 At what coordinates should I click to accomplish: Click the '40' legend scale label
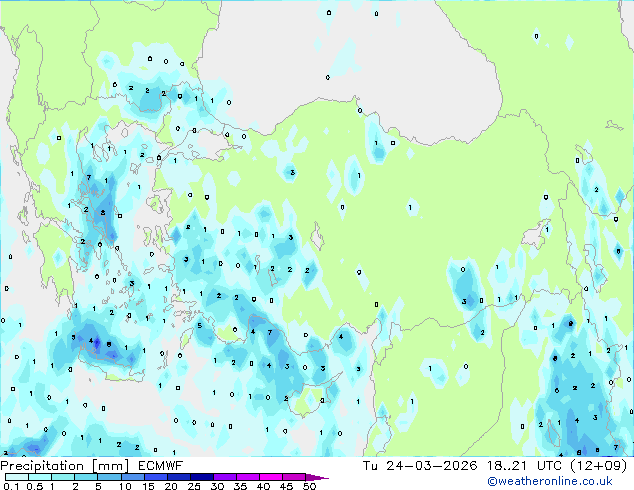[263, 486]
